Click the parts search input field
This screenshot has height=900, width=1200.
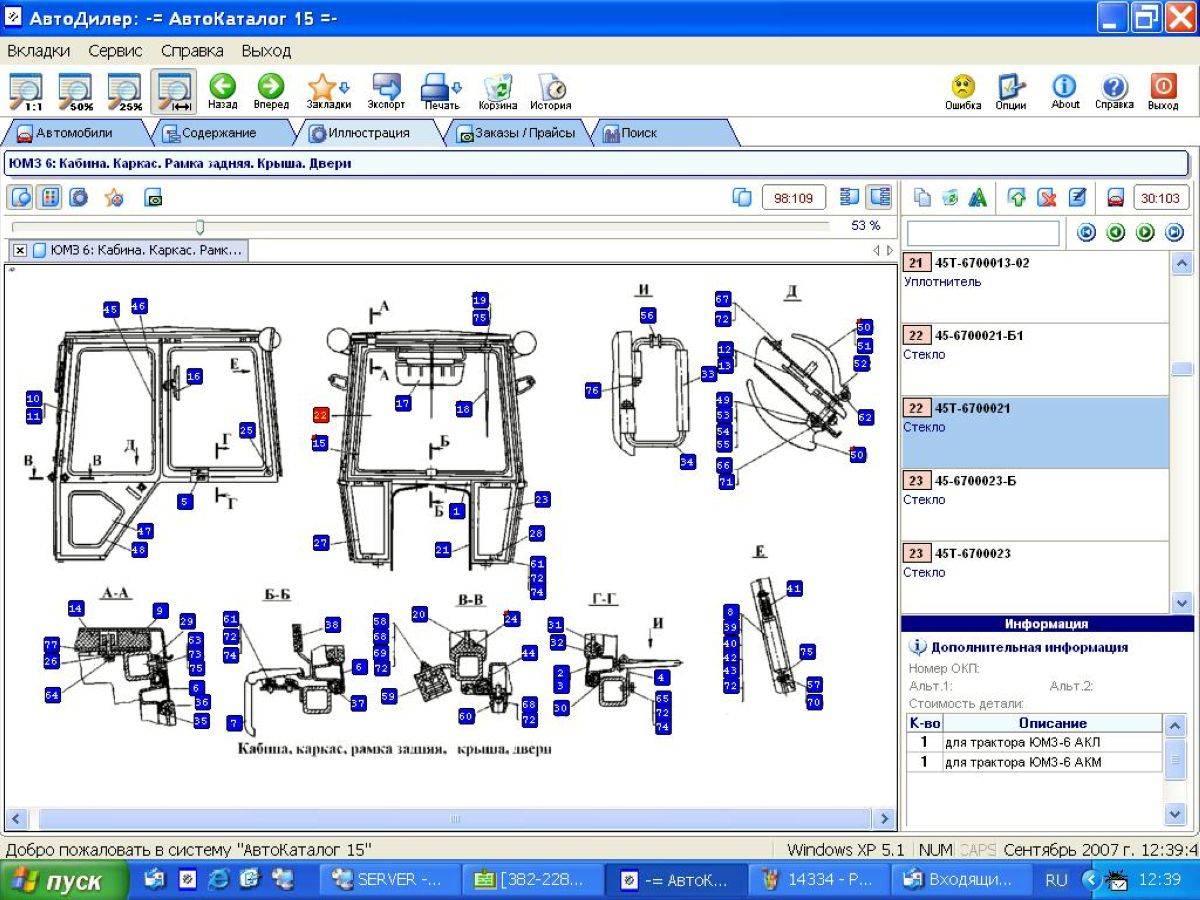coord(982,233)
